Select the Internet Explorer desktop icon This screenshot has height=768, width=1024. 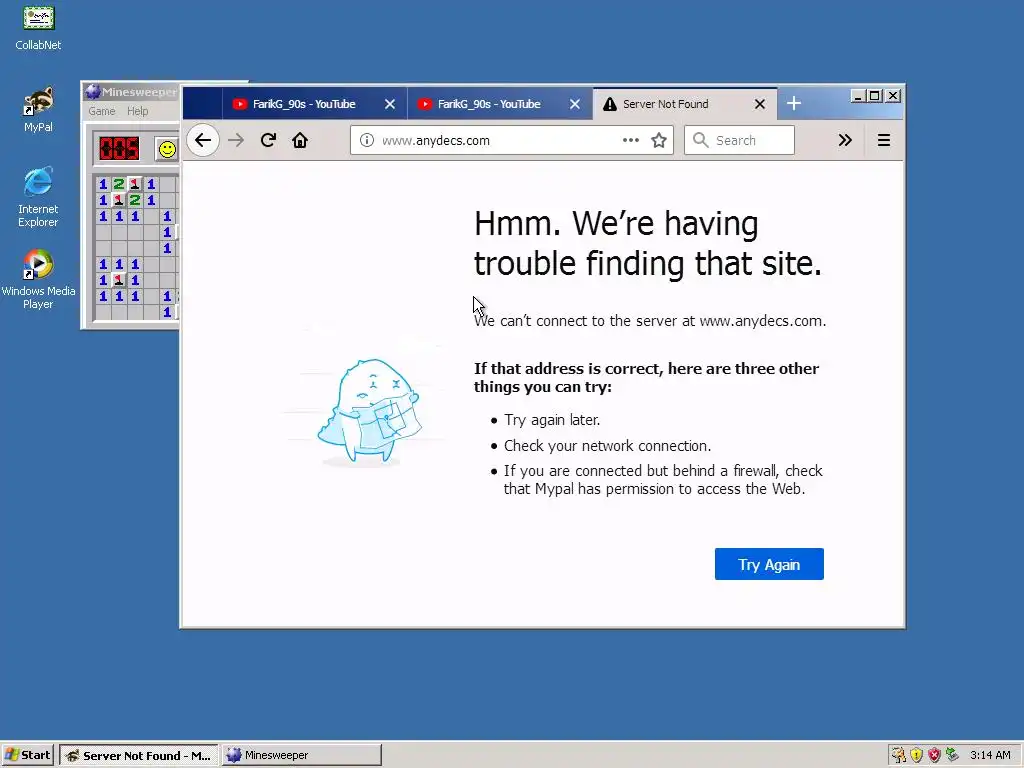tap(38, 197)
